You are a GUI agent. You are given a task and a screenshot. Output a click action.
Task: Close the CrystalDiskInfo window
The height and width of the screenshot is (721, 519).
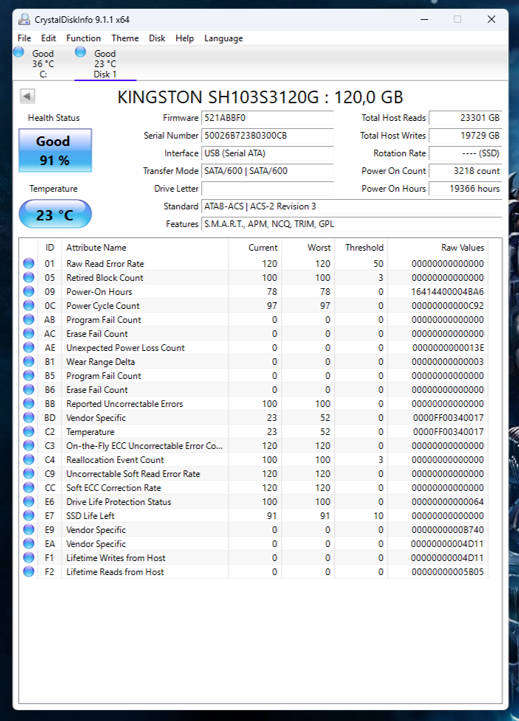click(491, 19)
